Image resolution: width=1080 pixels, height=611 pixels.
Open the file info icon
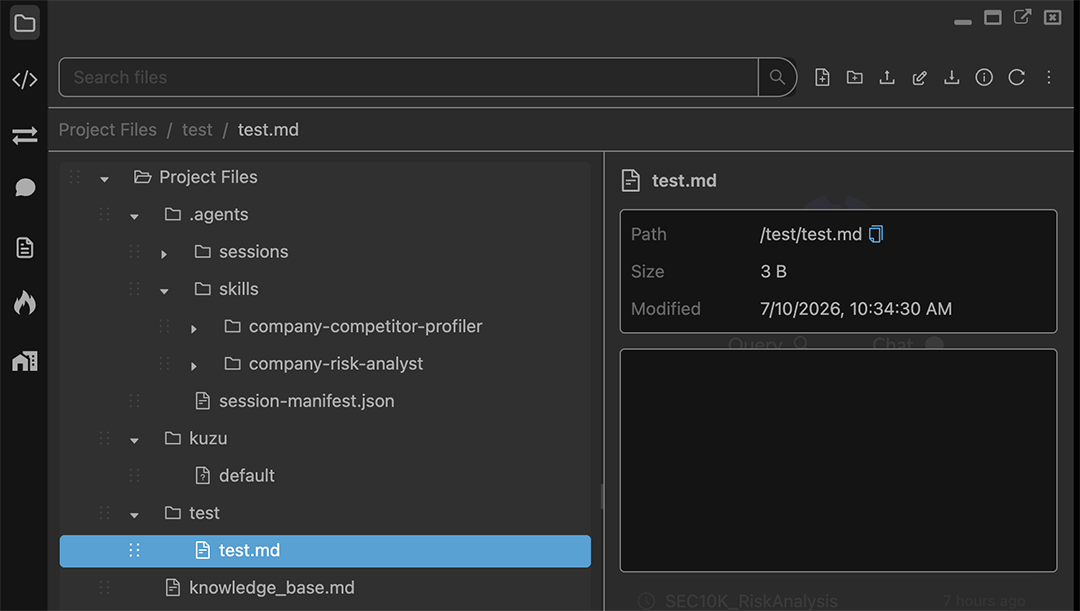pos(984,77)
